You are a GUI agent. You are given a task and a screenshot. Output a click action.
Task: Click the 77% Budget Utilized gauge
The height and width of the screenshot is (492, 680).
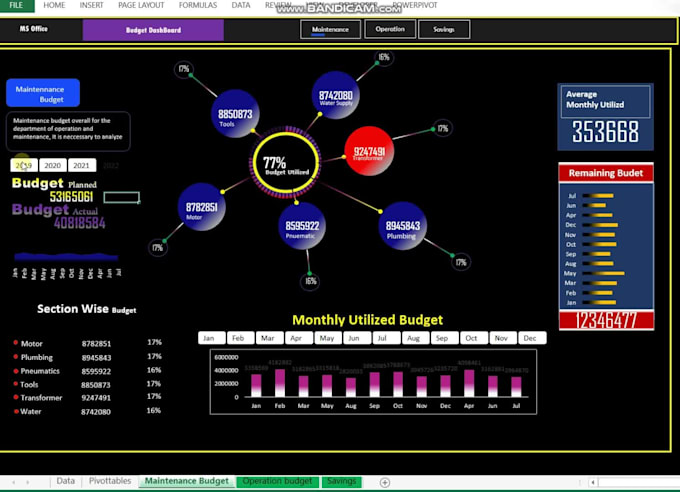286,162
